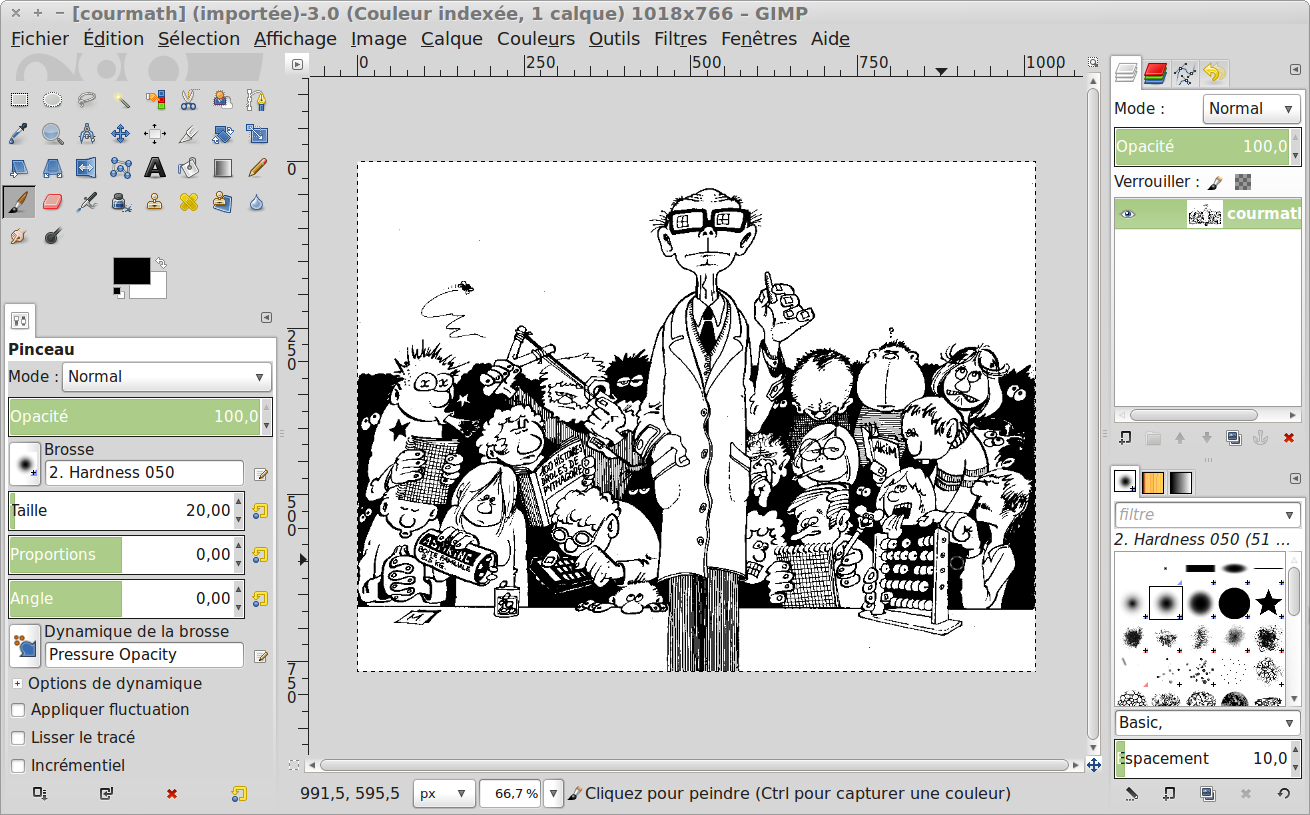Select the Rotate tool
The height and width of the screenshot is (815, 1310).
(223, 134)
